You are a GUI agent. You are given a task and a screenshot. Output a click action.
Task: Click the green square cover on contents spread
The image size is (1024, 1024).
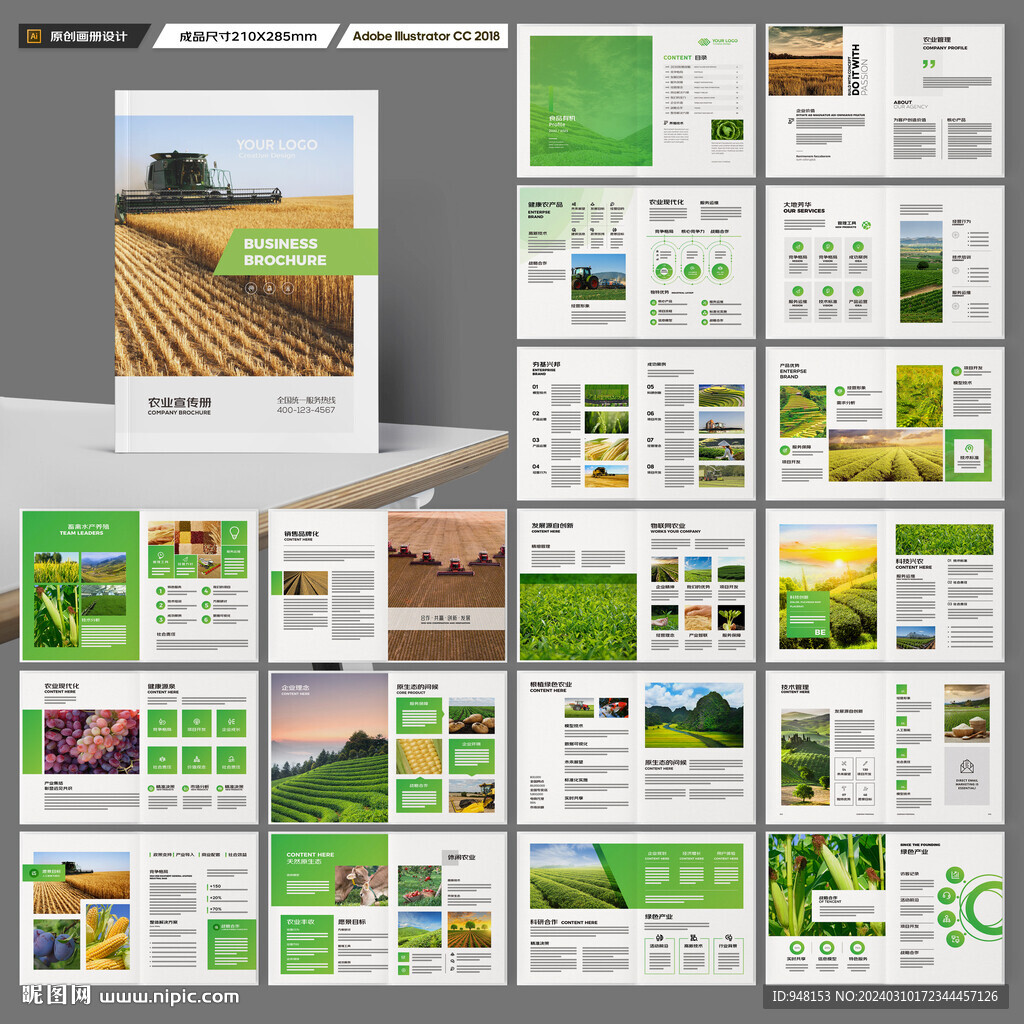click(591, 101)
